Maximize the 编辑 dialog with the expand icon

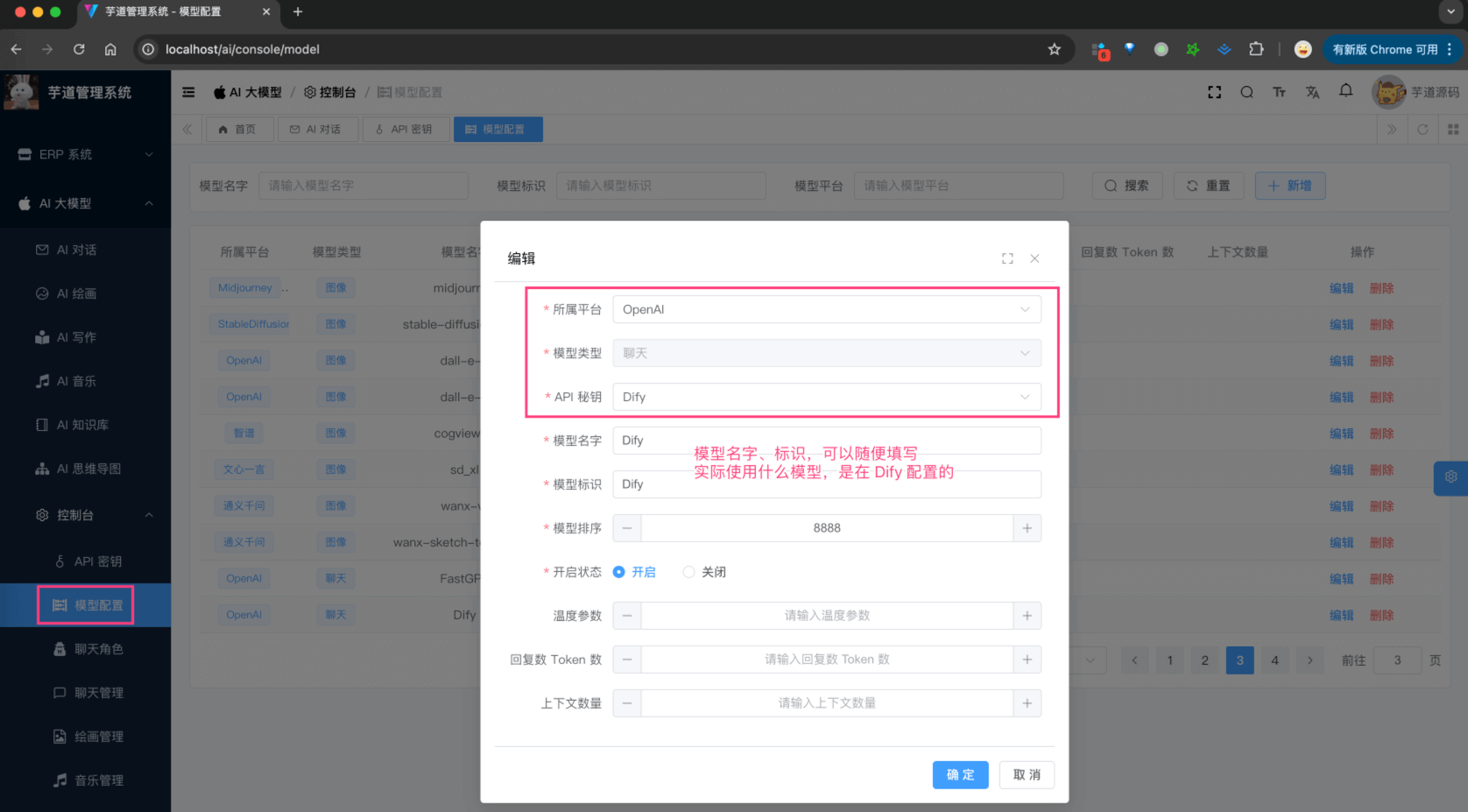coord(1007,258)
